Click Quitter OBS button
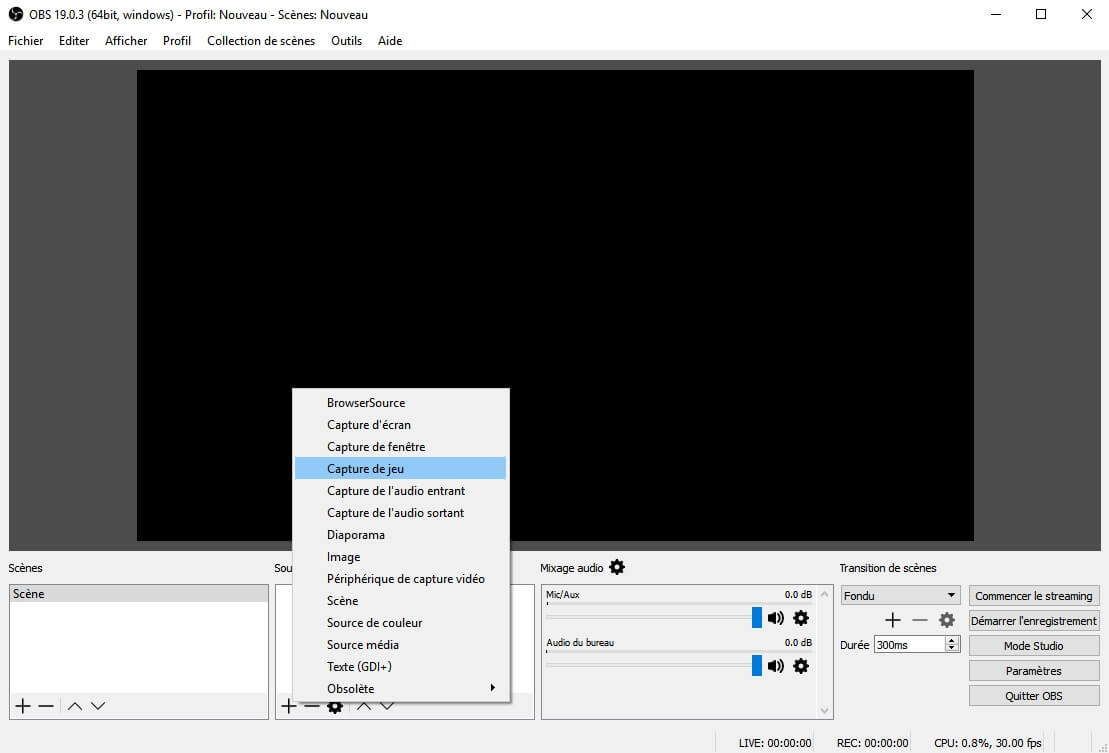 point(1033,696)
